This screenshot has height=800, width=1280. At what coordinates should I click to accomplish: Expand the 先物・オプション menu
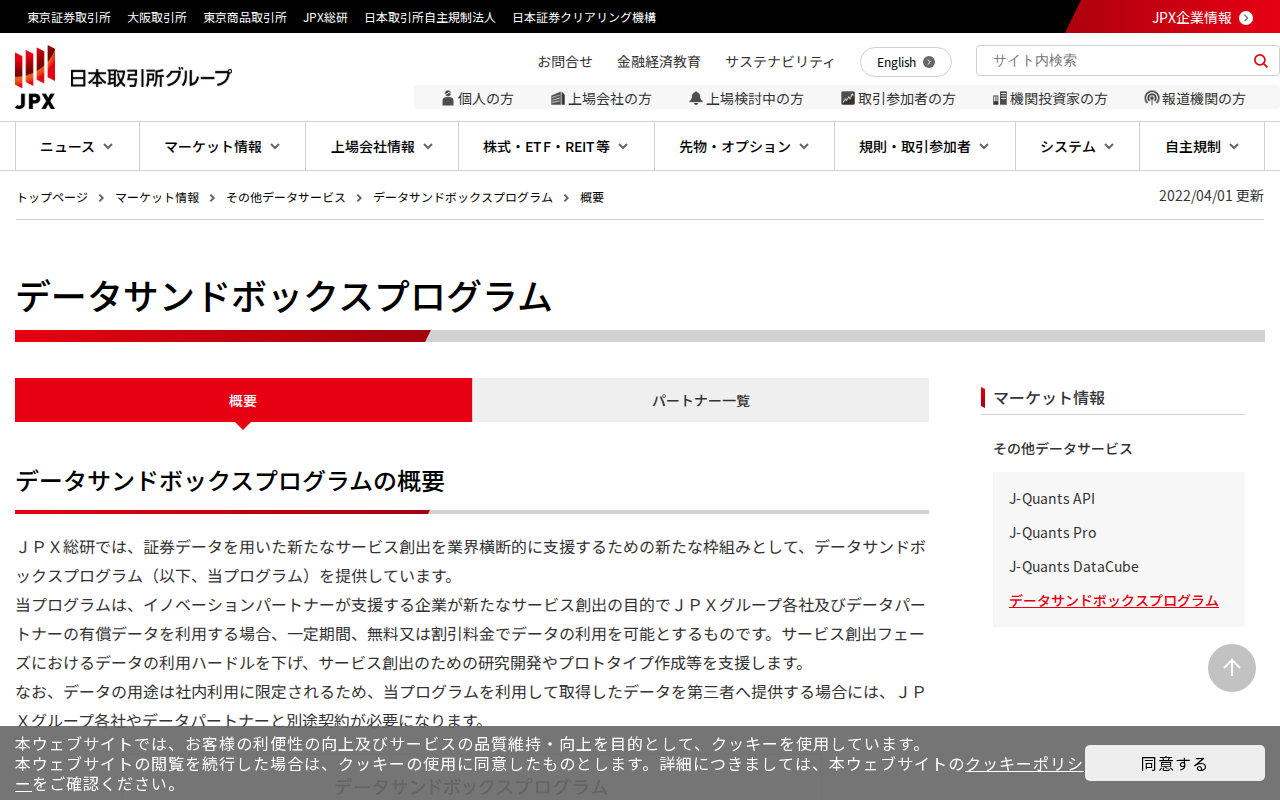click(744, 147)
